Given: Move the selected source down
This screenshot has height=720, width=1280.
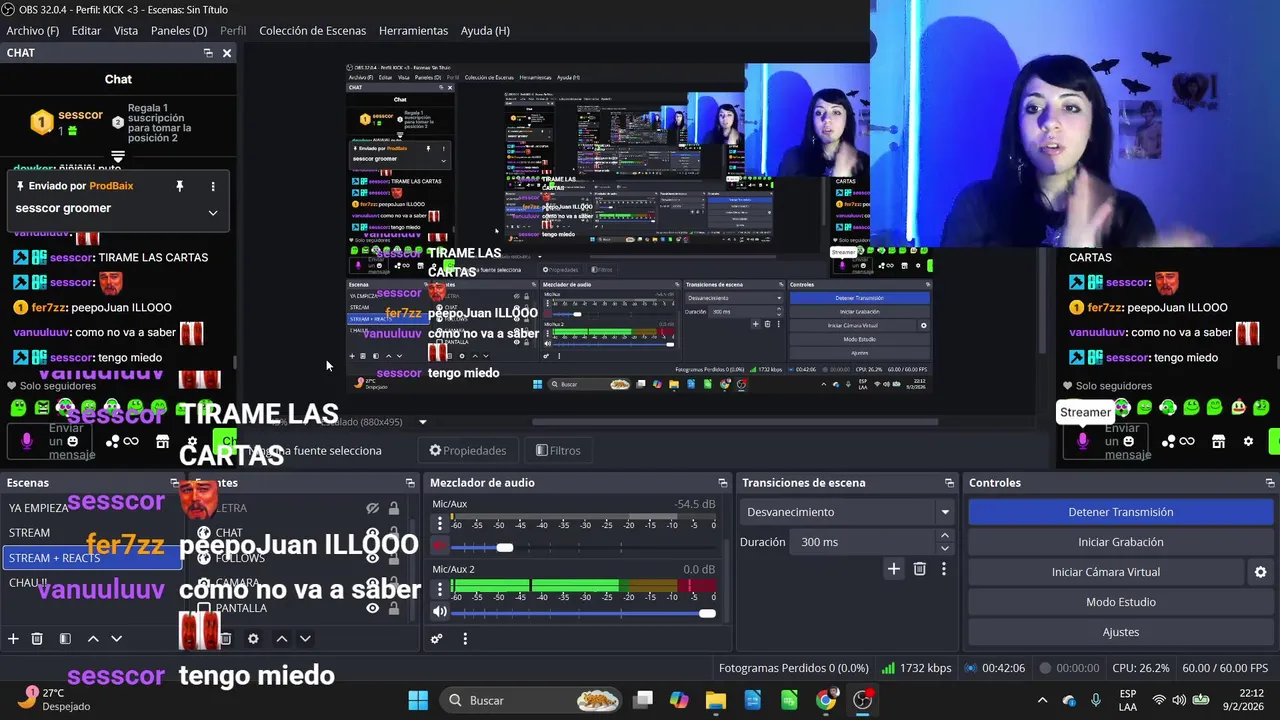Looking at the screenshot, I should point(305,639).
